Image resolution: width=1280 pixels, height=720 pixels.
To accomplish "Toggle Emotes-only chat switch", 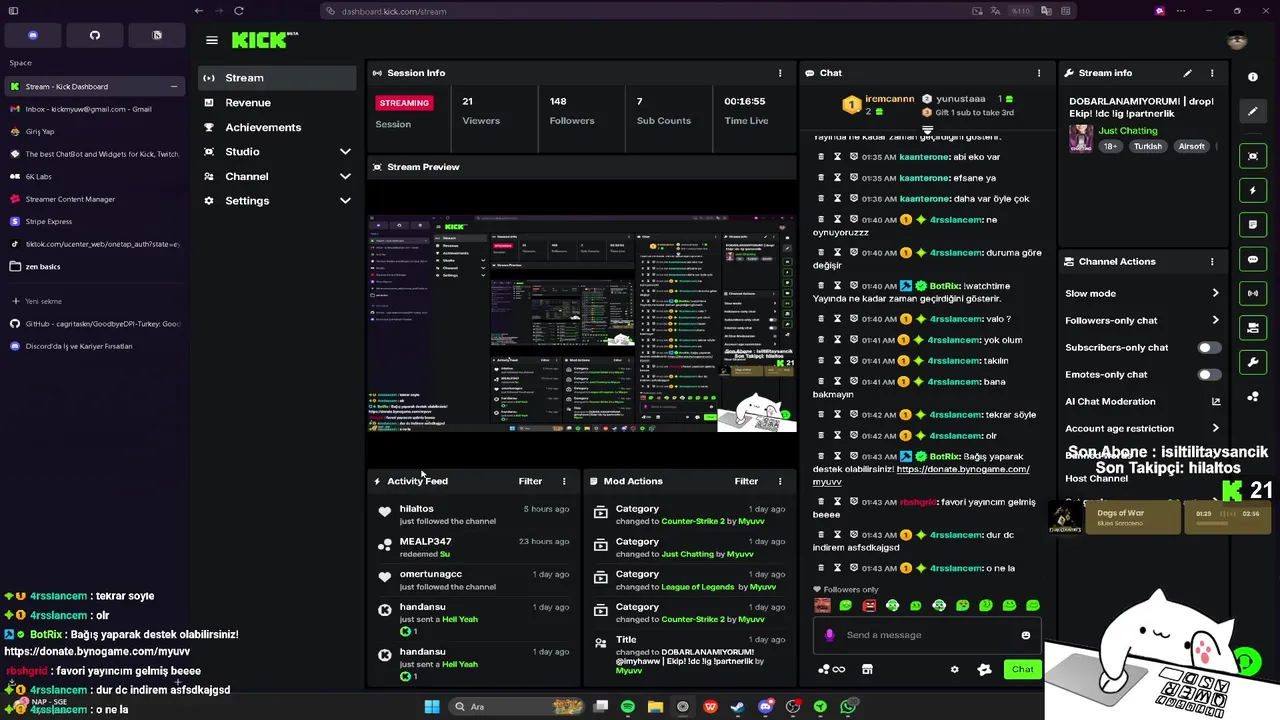I will pos(1209,374).
